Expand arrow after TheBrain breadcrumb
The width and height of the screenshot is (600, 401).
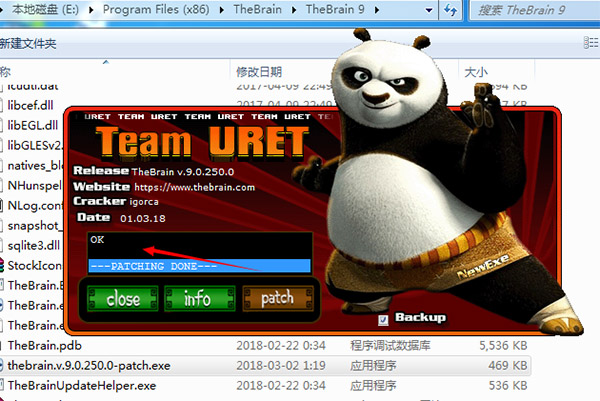[294, 10]
